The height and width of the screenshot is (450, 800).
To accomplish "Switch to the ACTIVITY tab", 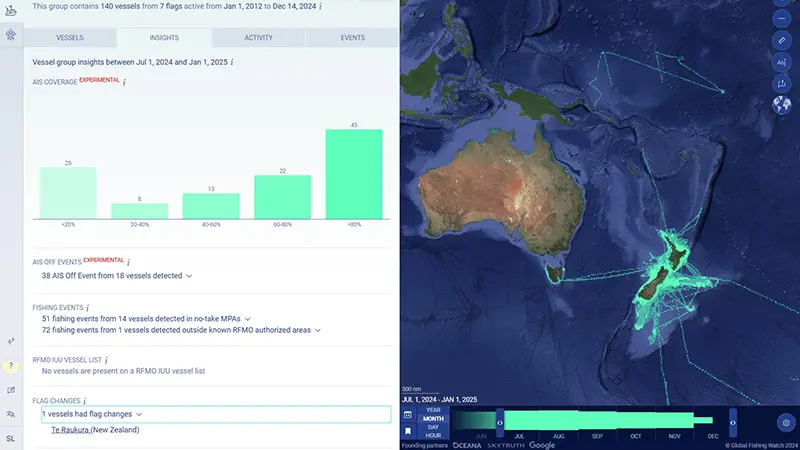I will (x=258, y=38).
